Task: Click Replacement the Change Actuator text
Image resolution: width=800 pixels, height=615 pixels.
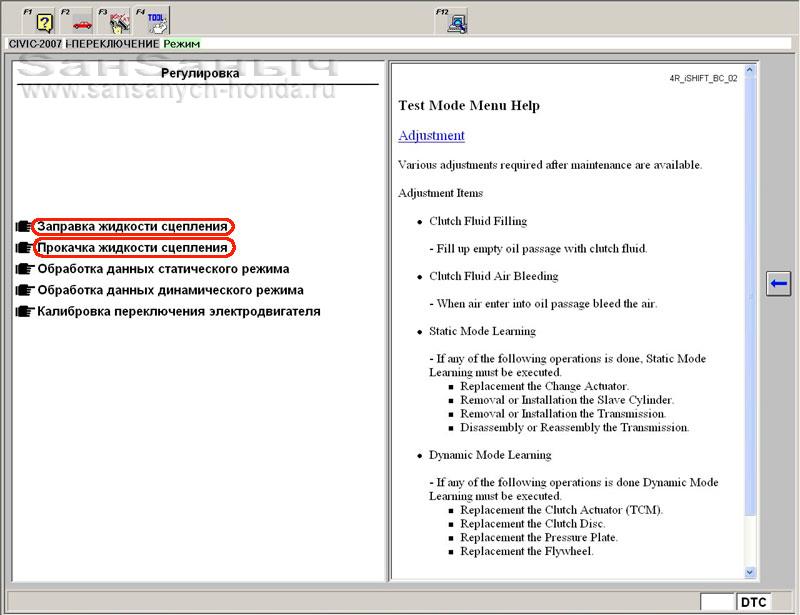Action: pyautogui.click(x=544, y=386)
